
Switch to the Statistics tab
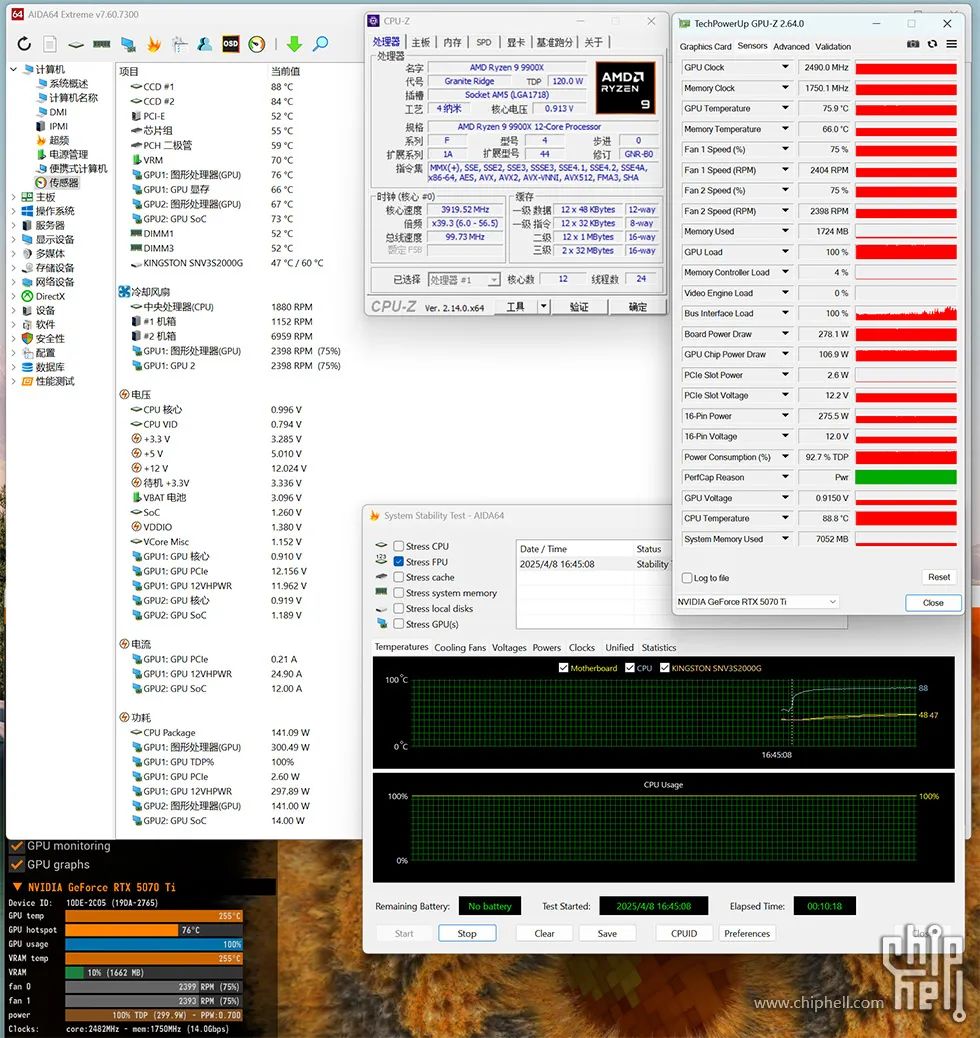[659, 648]
